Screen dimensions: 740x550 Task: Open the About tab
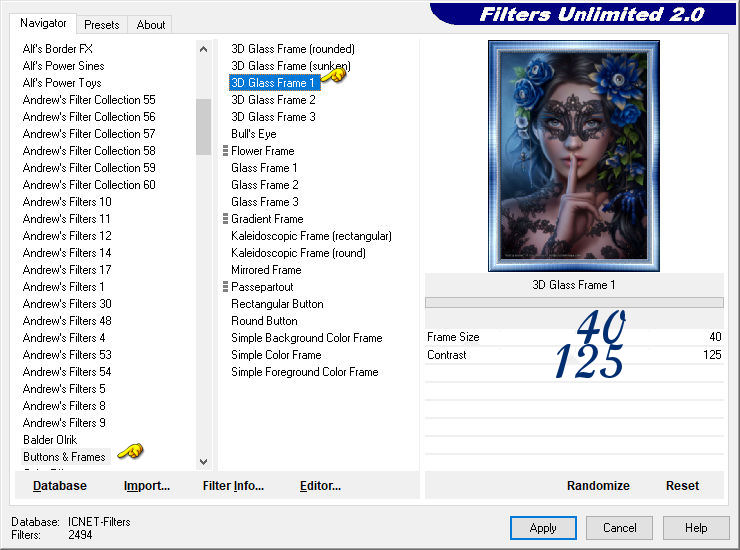[151, 25]
